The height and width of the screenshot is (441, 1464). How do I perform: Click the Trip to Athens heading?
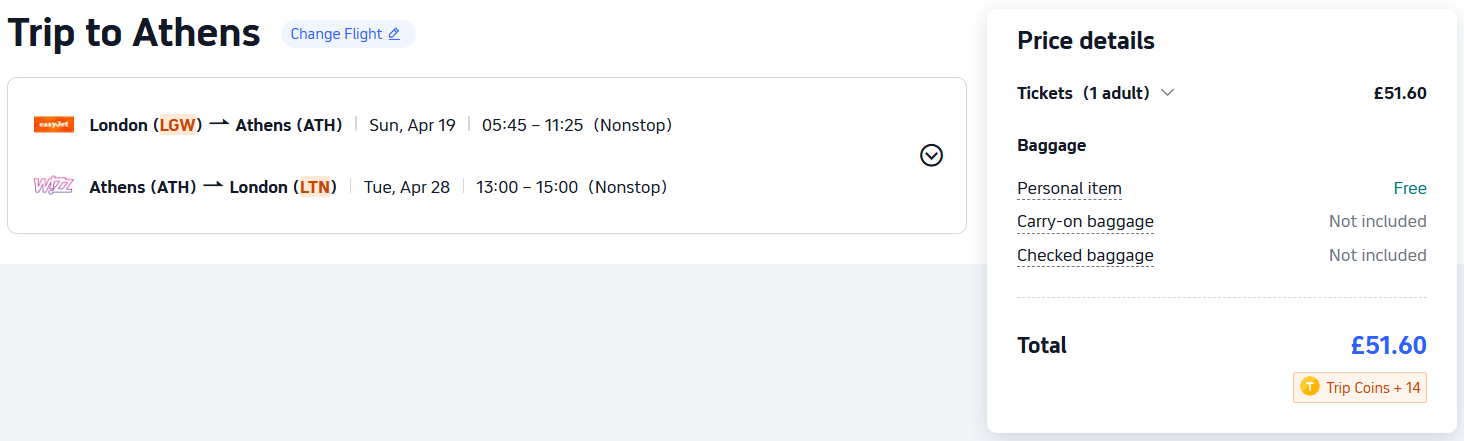(x=134, y=34)
